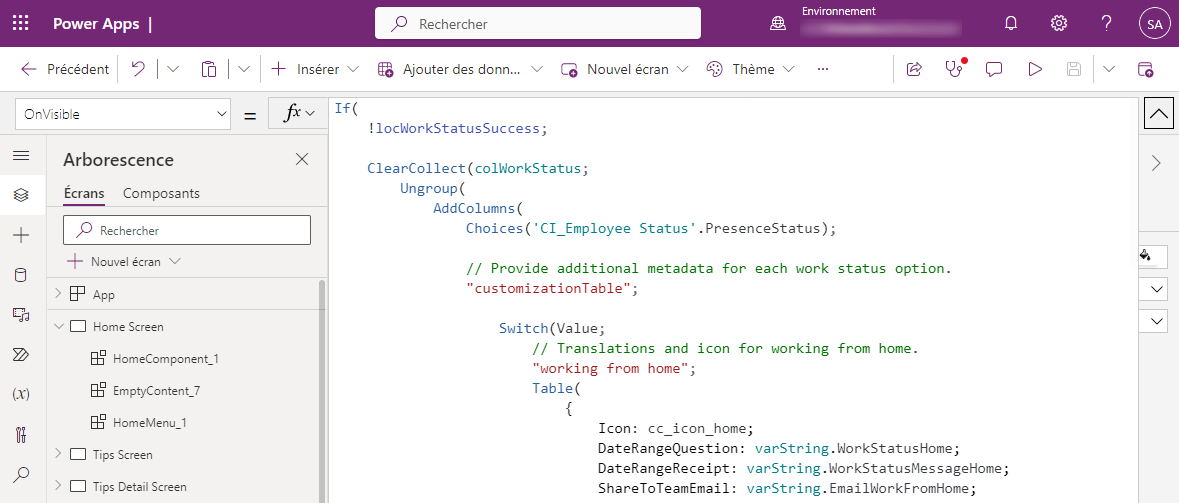
Task: Click the Switch(Value; line
Action: pyautogui.click(x=552, y=328)
